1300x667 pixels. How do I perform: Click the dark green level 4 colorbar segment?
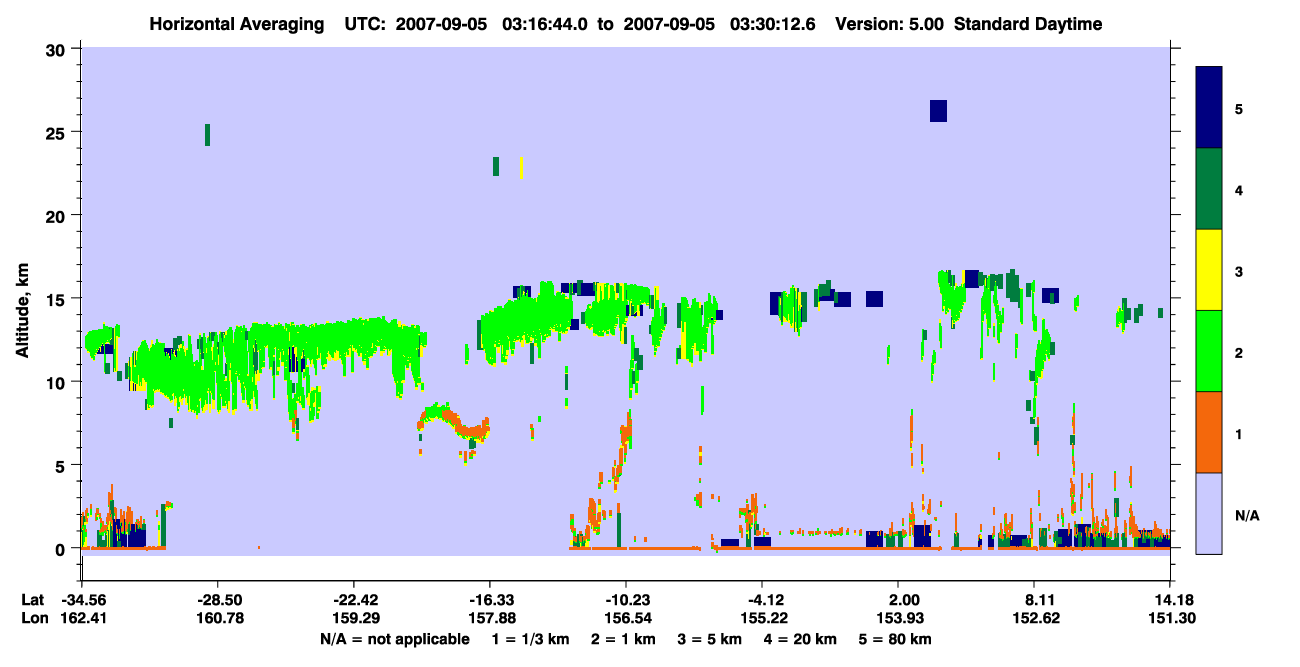pyautogui.click(x=1209, y=189)
